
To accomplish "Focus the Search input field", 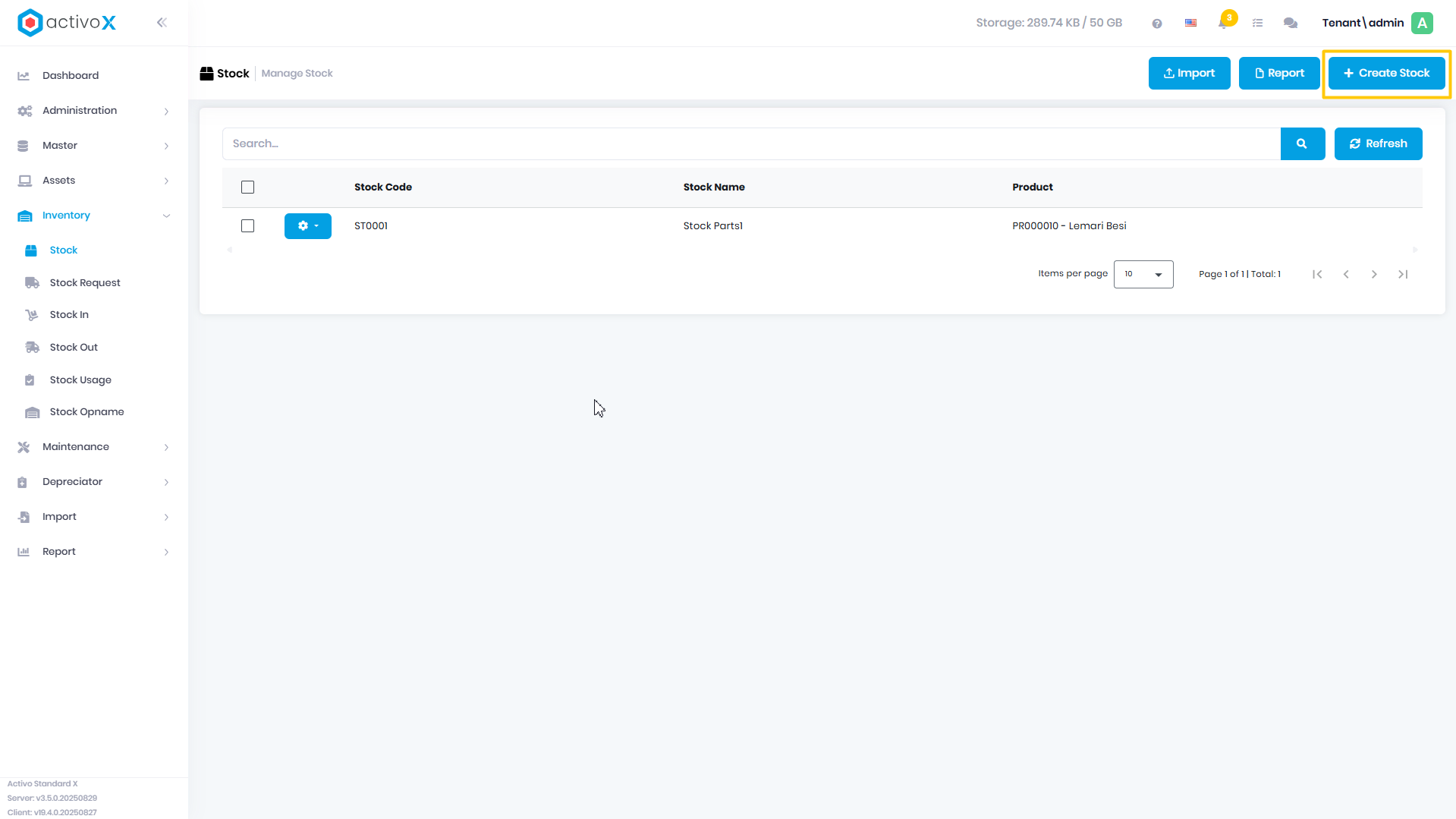I will pos(751,143).
